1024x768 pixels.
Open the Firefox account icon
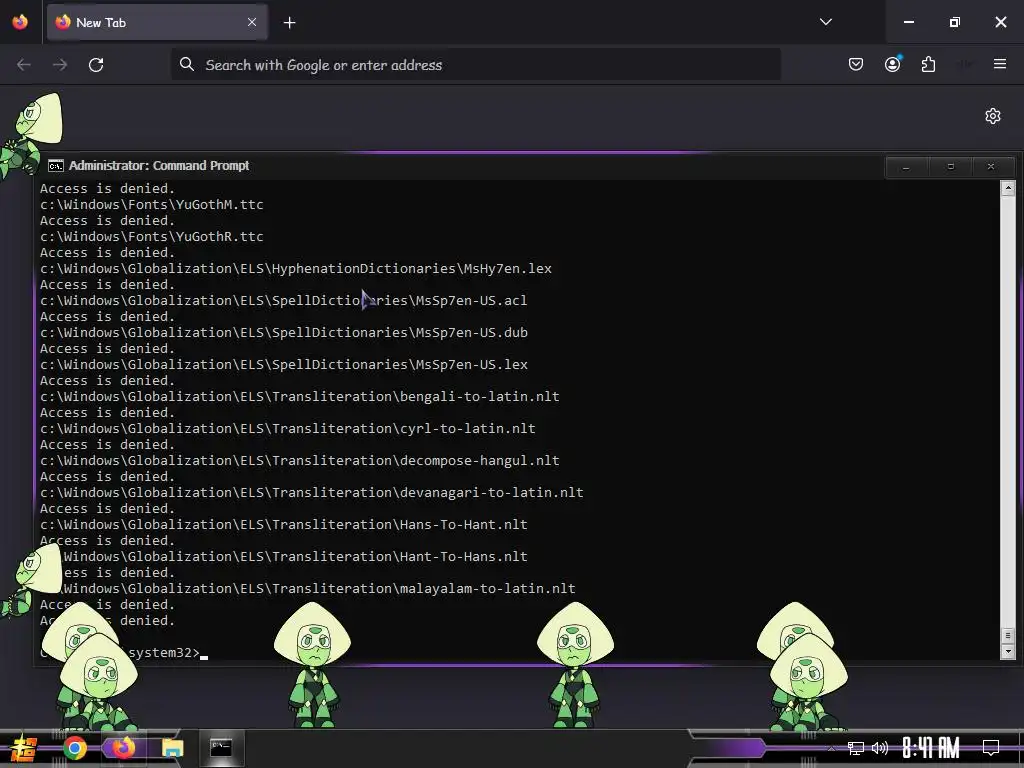tap(892, 64)
